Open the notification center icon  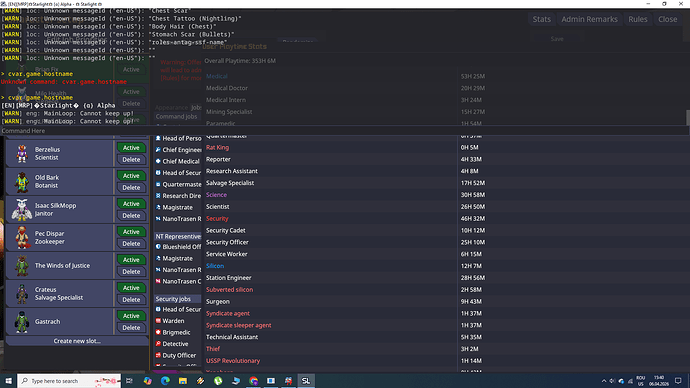point(678,381)
